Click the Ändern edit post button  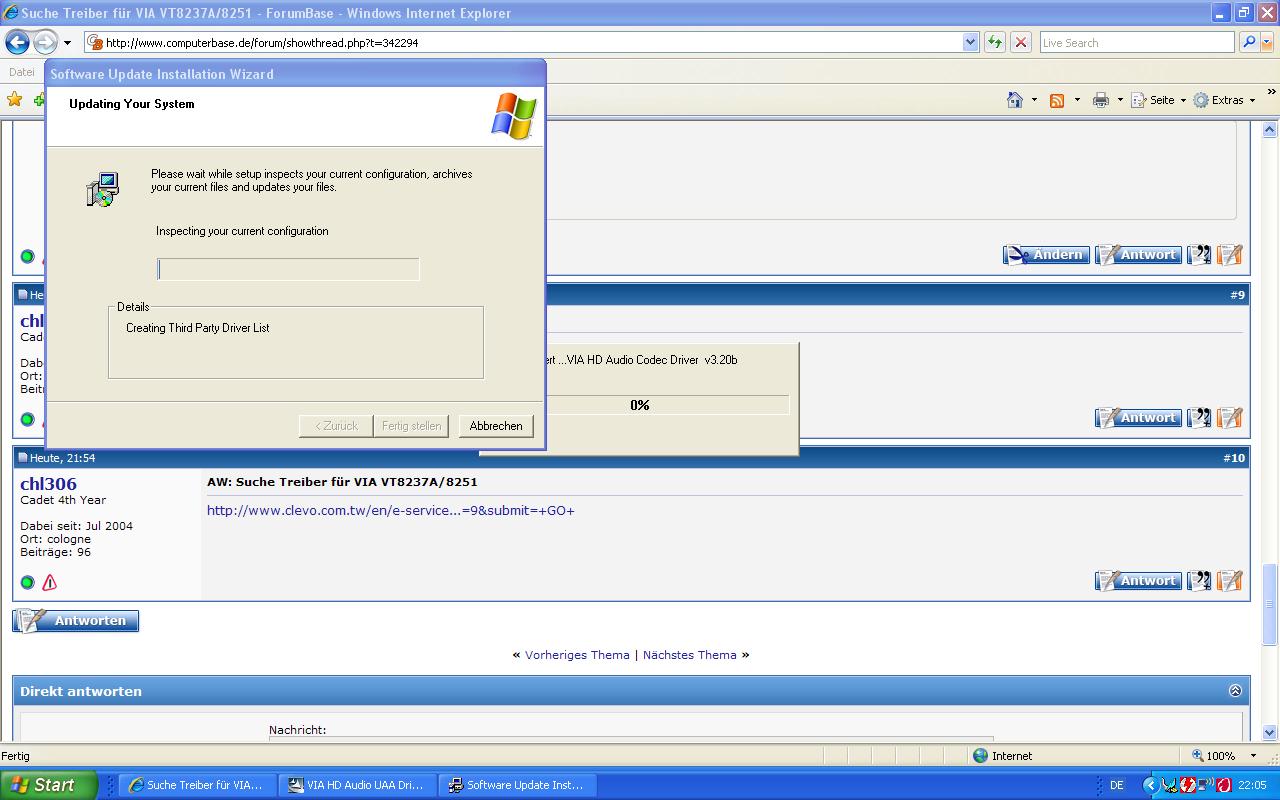(1046, 255)
